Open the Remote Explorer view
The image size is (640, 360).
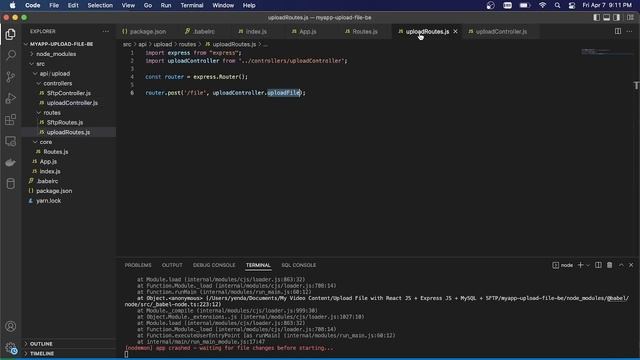pos(11,141)
